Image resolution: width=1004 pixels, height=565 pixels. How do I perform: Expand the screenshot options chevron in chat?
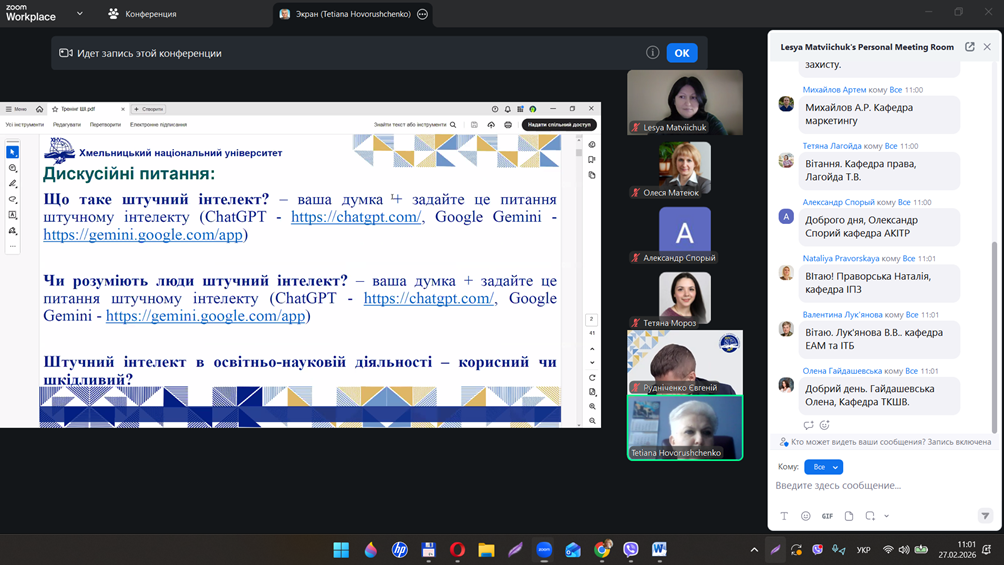[886, 516]
